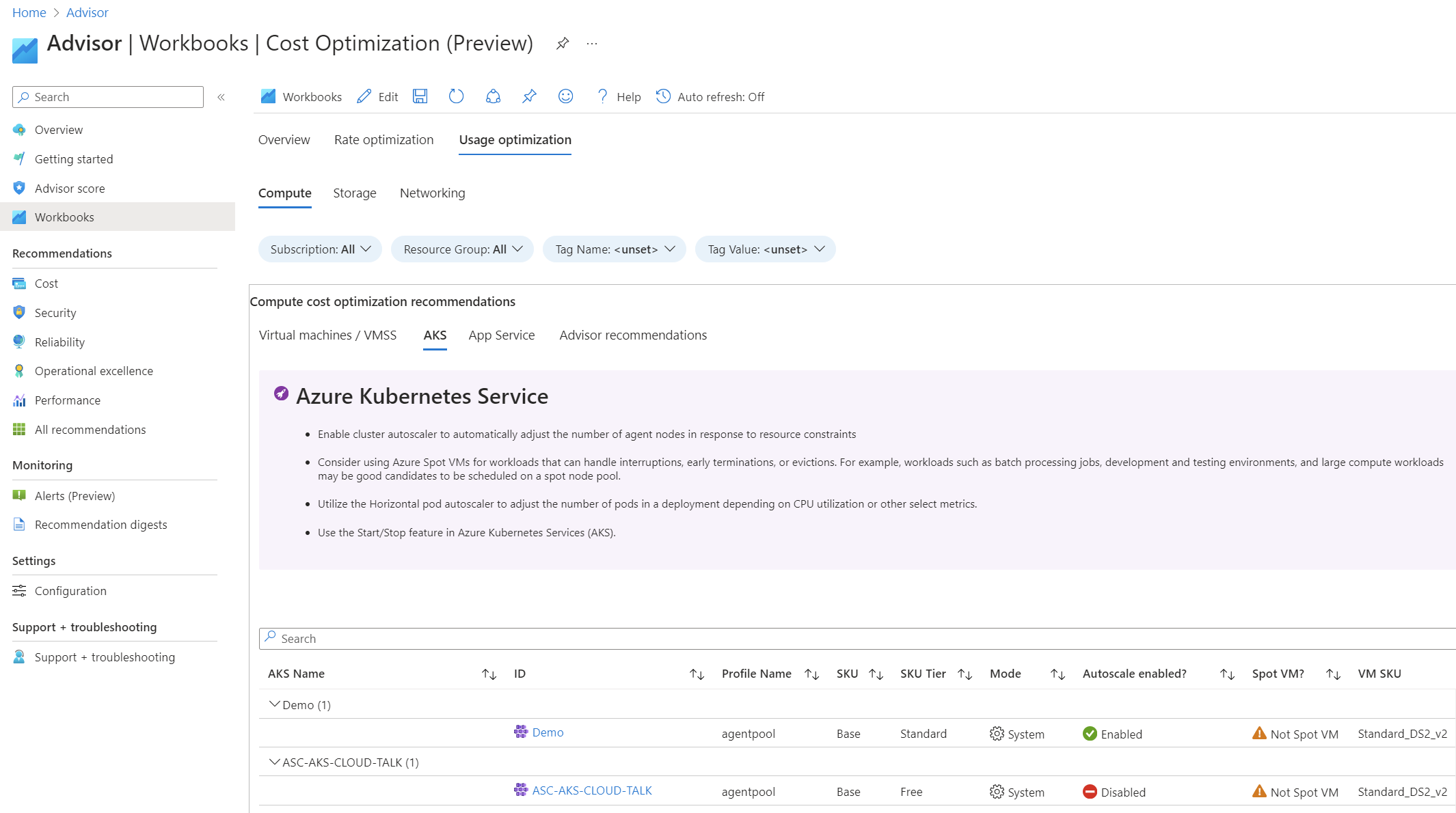Pin the workbook to dashboard
Image resolution: width=1456 pixels, height=813 pixels.
pyautogui.click(x=528, y=96)
